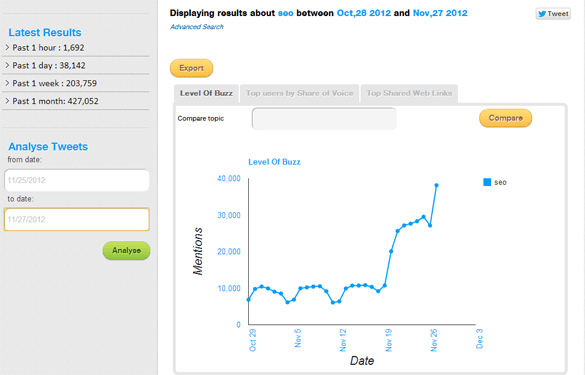Click the to date input field

(76, 219)
